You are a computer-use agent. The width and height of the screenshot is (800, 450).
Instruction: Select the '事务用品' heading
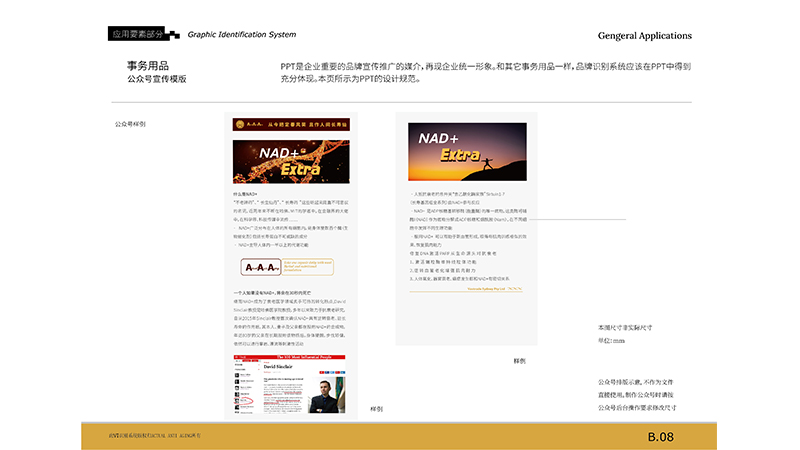pyautogui.click(x=147, y=66)
